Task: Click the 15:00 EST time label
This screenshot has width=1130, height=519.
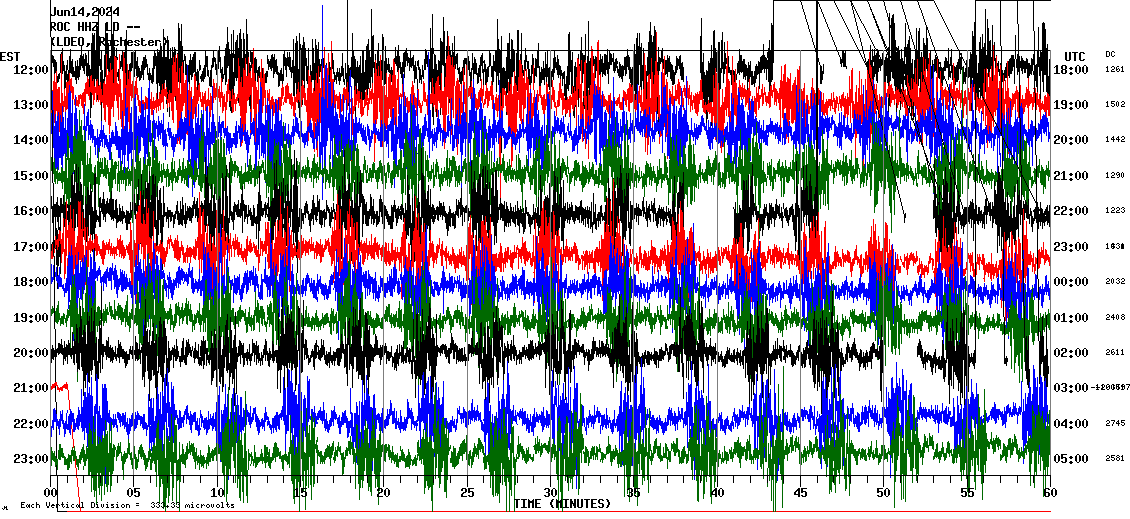Action: (x=30, y=176)
